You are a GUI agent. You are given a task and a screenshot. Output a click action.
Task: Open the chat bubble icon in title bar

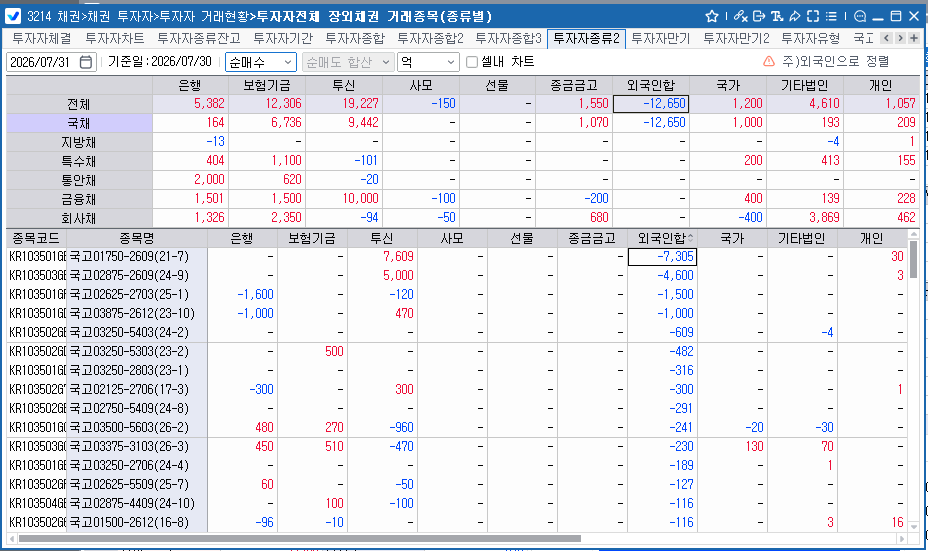click(x=860, y=16)
